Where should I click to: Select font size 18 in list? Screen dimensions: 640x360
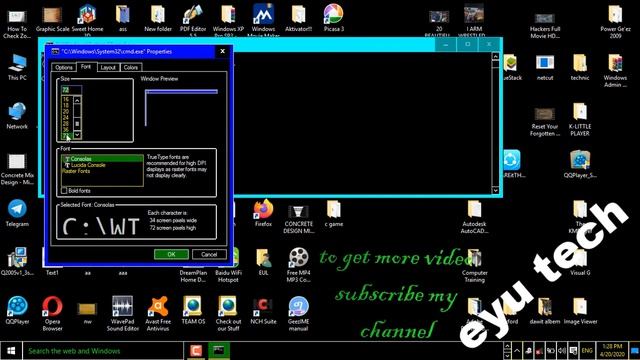tap(67, 105)
